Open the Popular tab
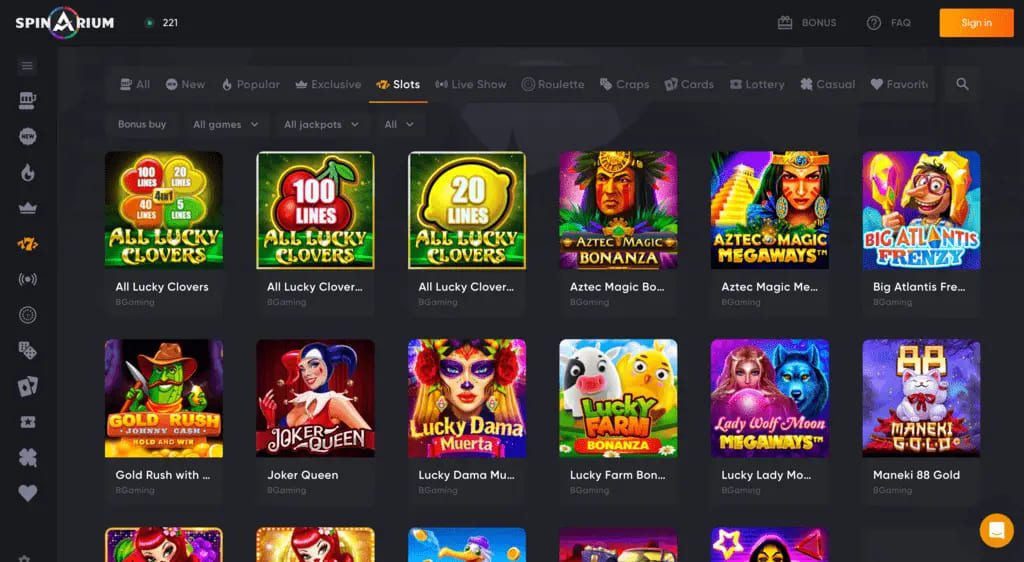1024x562 pixels. point(251,84)
